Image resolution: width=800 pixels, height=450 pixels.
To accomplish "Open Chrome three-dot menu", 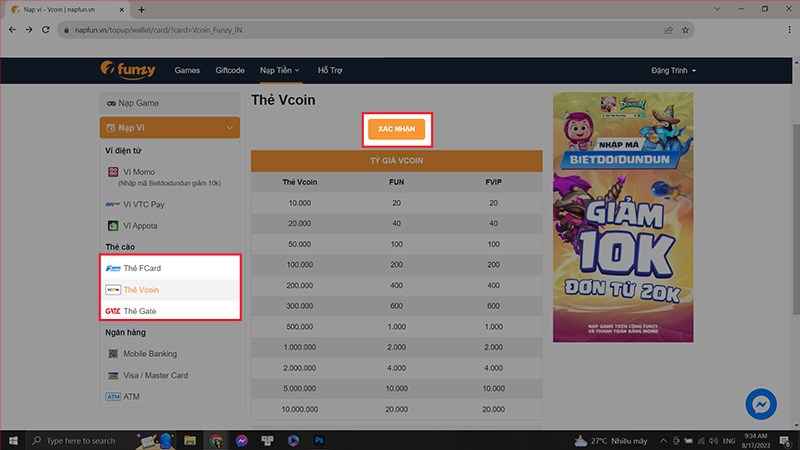I will pos(789,30).
